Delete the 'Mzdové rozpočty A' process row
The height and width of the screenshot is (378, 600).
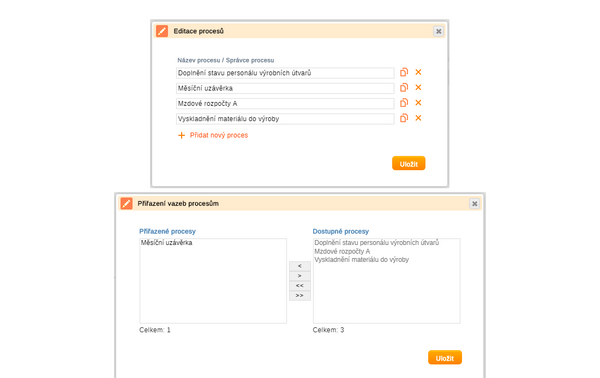[418, 103]
